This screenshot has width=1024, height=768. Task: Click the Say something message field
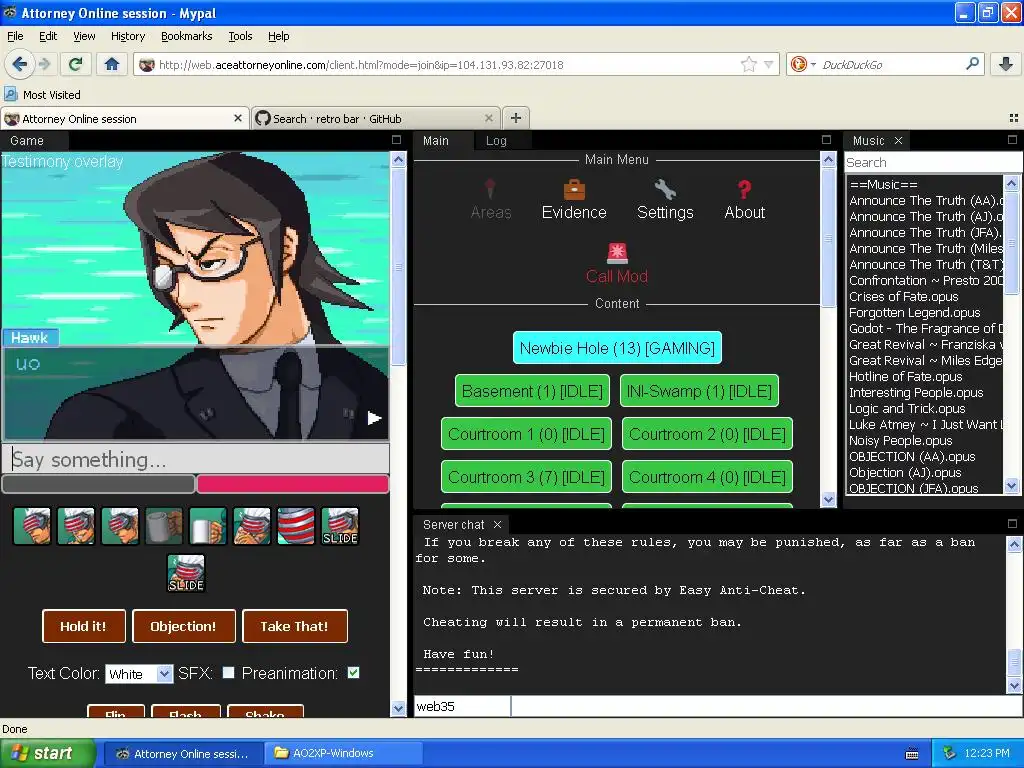(x=196, y=459)
